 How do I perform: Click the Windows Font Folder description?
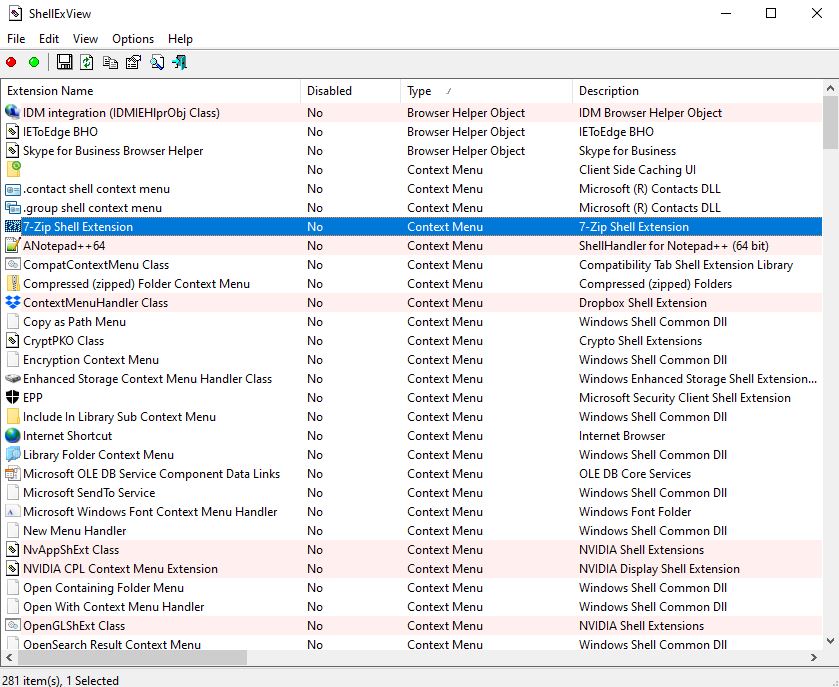(x=635, y=512)
